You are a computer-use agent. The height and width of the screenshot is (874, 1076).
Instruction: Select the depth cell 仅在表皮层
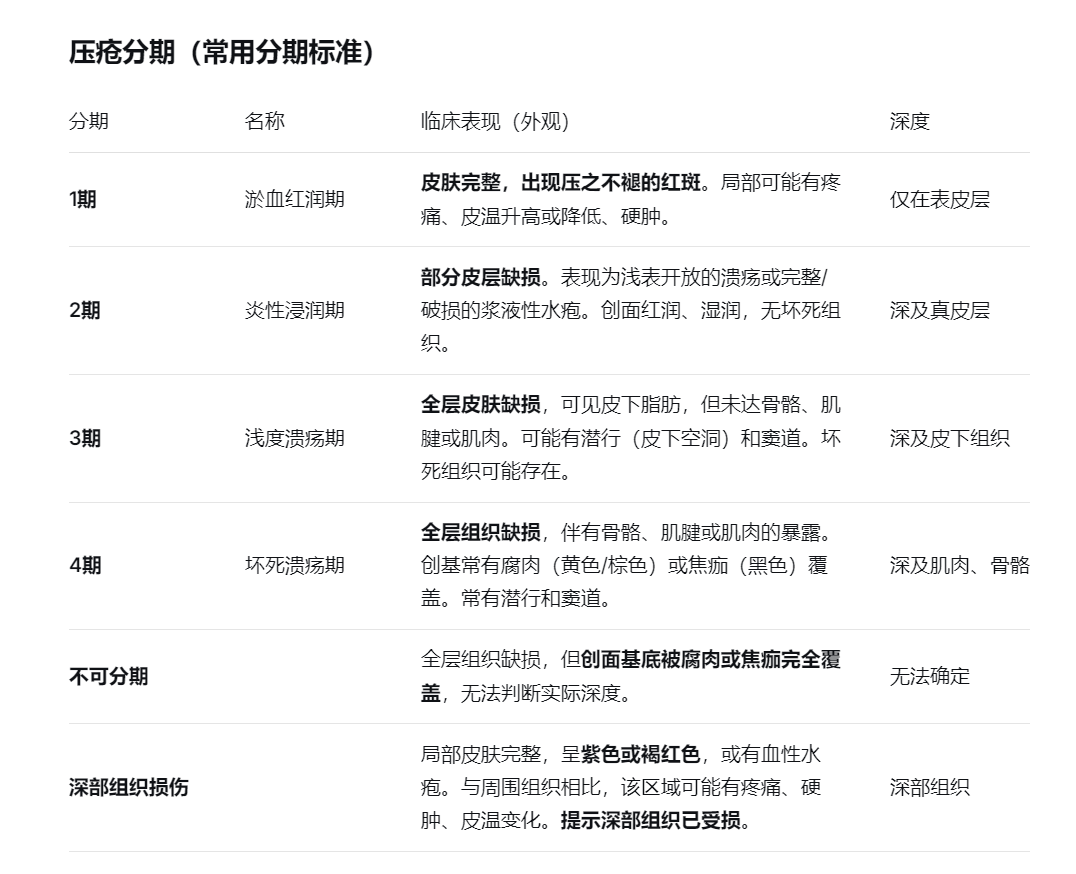click(x=940, y=199)
